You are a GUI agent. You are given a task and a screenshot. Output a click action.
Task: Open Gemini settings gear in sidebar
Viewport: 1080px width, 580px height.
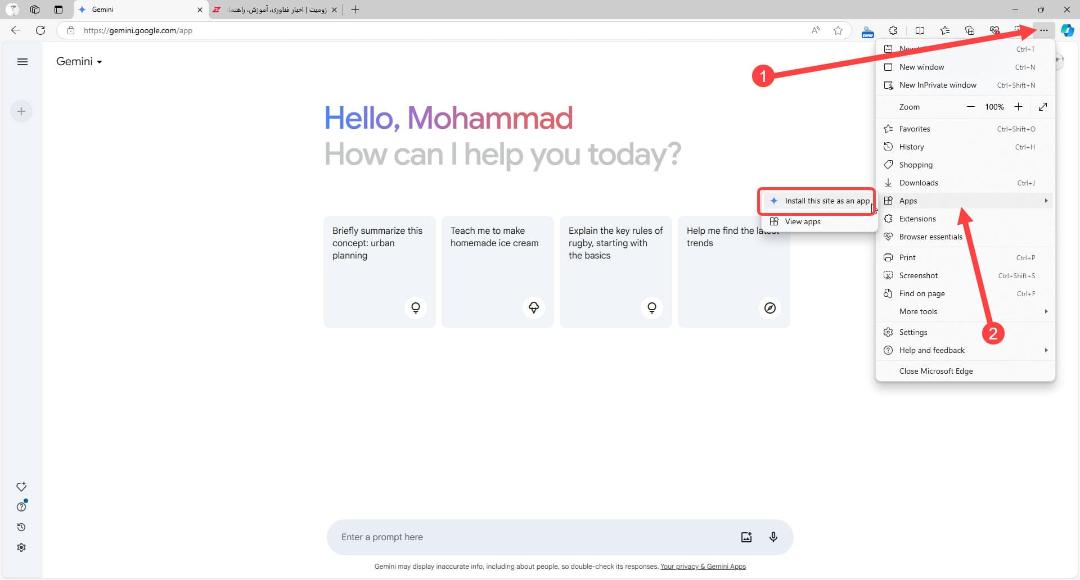21,548
